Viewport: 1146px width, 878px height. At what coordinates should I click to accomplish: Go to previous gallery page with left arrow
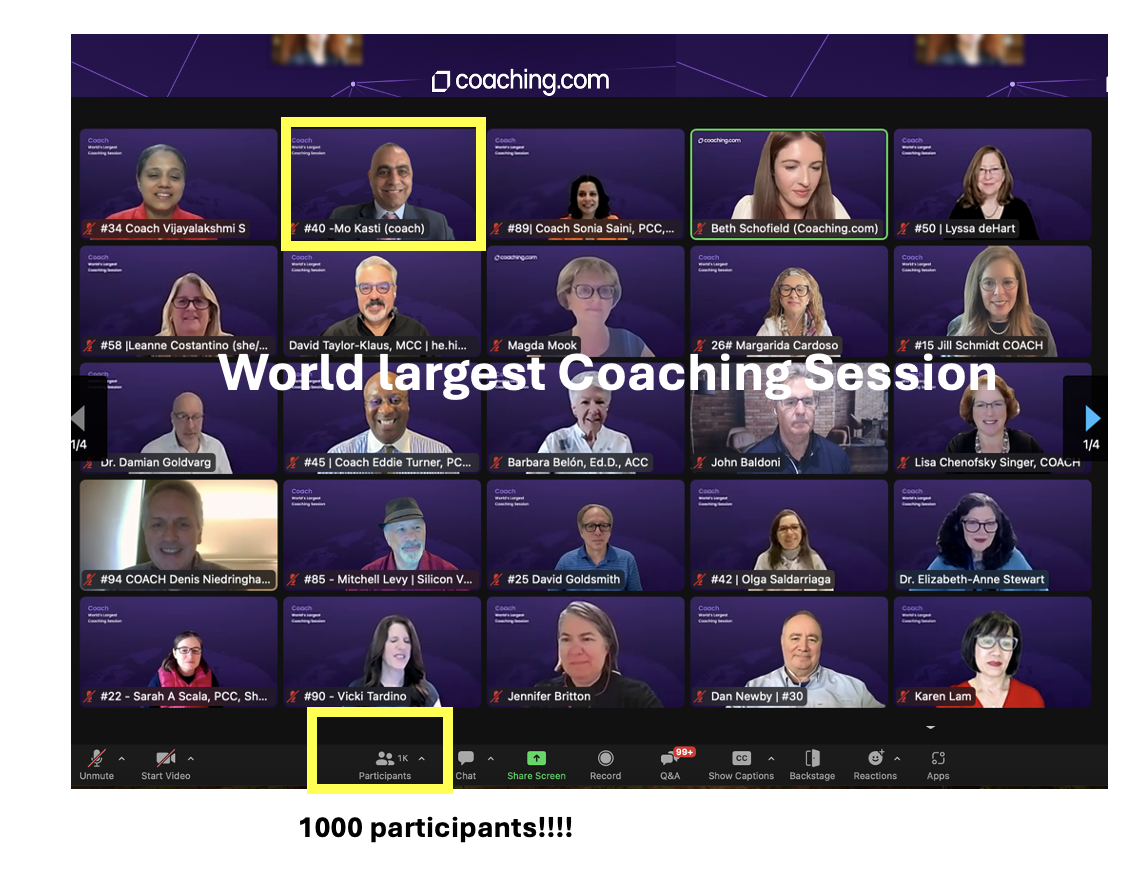coord(78,418)
